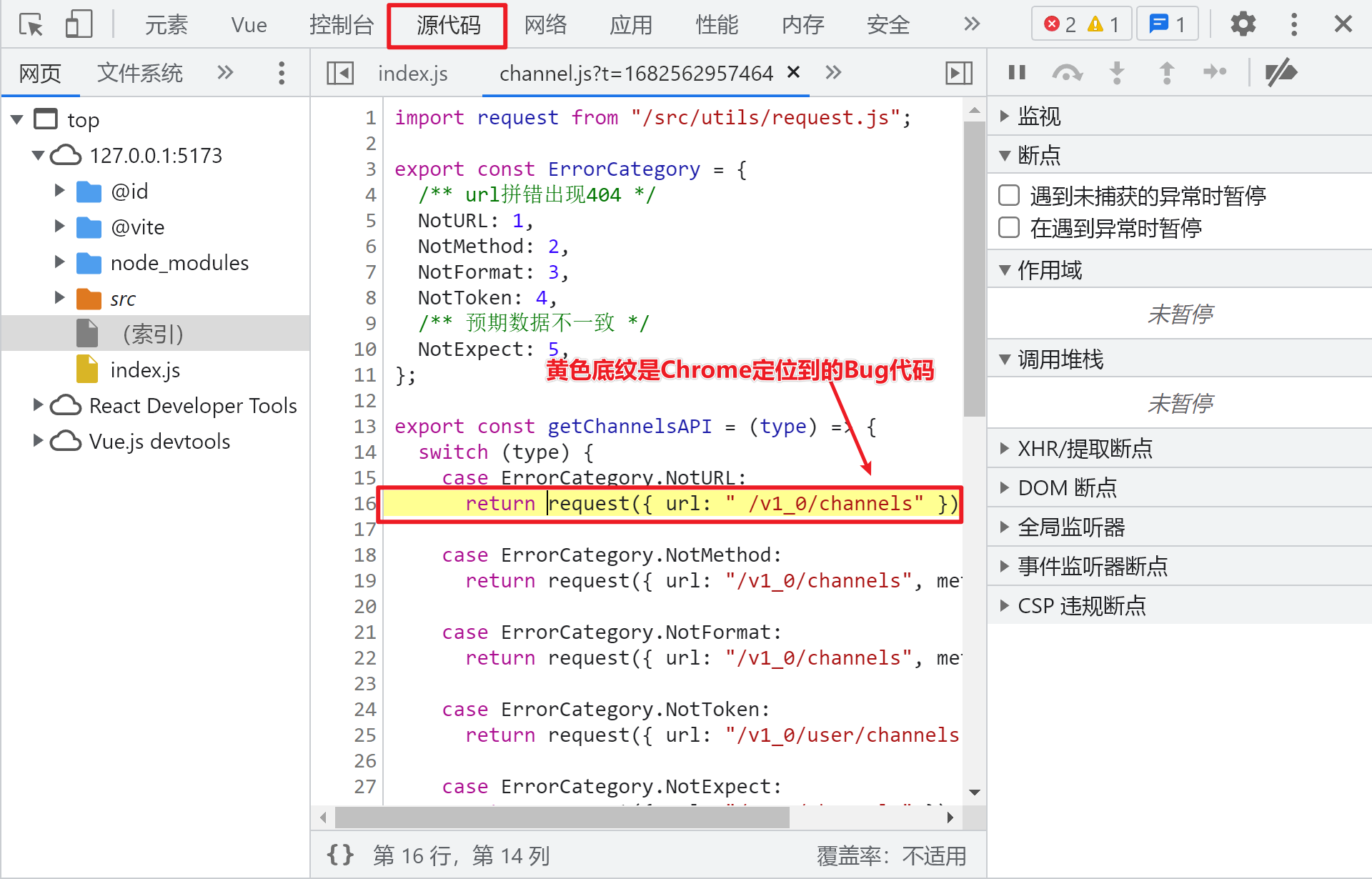Image resolution: width=1372 pixels, height=879 pixels.
Task: Hide the navigator sidebar icon
Action: coord(340,73)
